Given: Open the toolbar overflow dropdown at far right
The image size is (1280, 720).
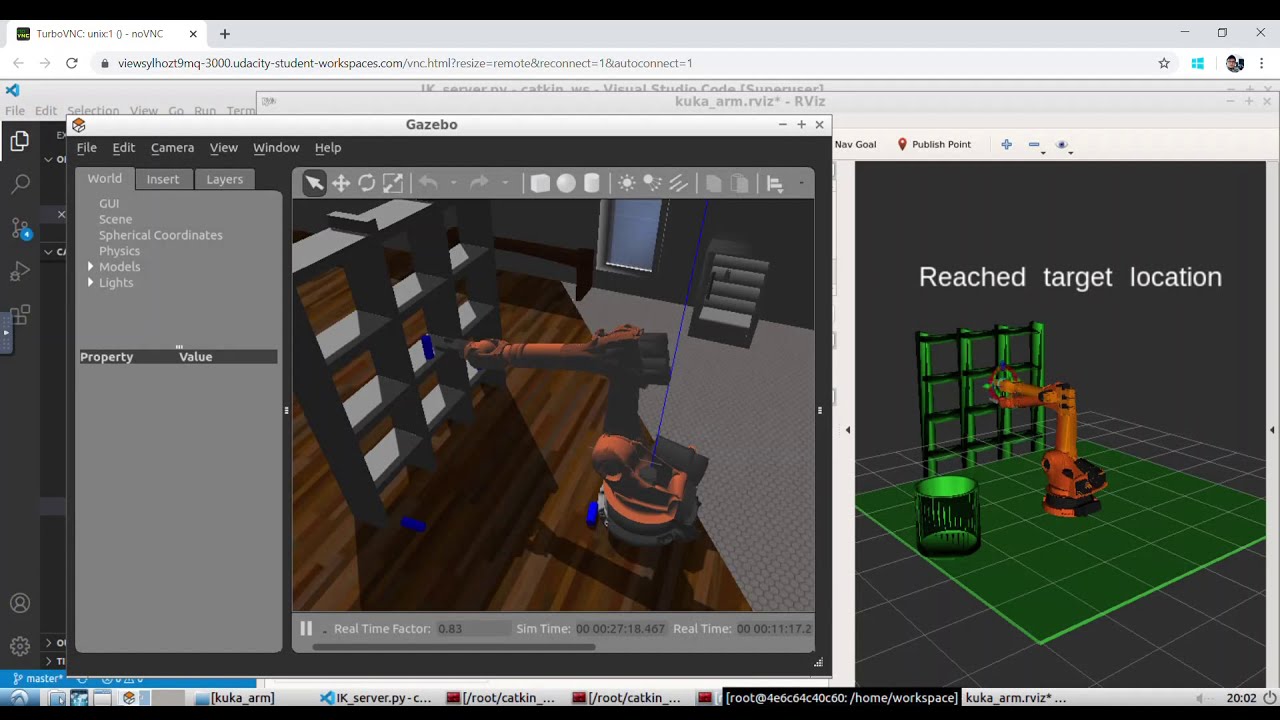Looking at the screenshot, I should pyautogui.click(x=801, y=183).
